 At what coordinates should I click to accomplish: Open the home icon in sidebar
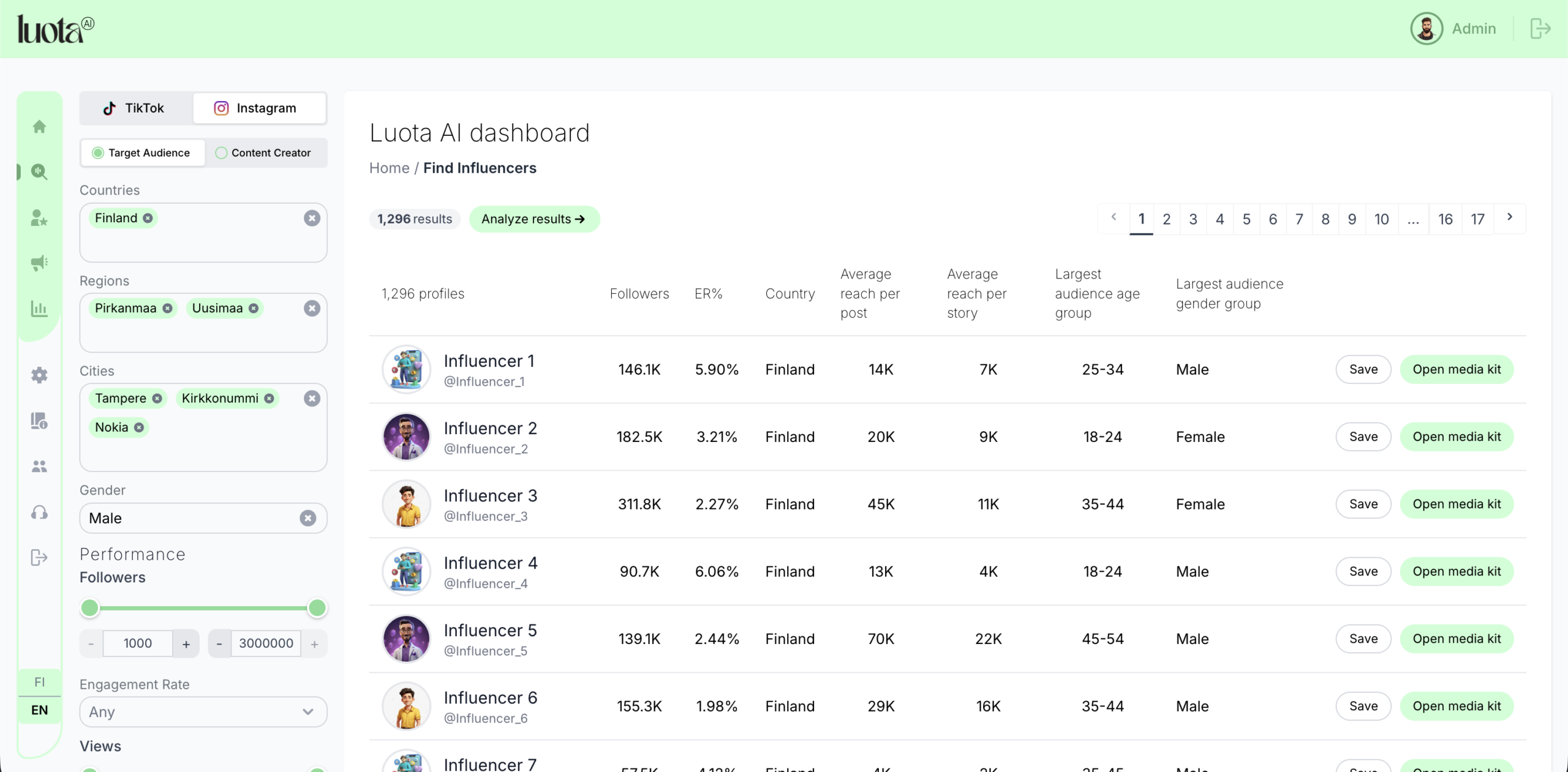pyautogui.click(x=39, y=127)
